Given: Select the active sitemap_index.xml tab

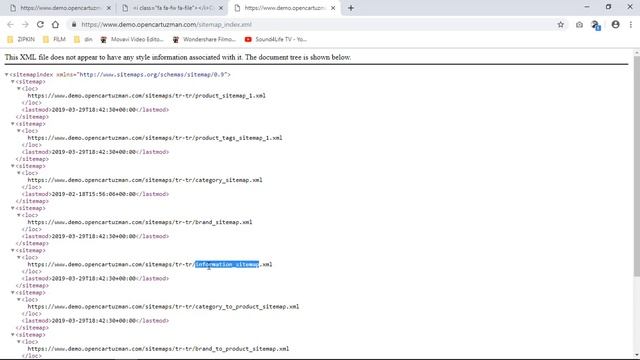Looking at the screenshot, I should 285,8.
